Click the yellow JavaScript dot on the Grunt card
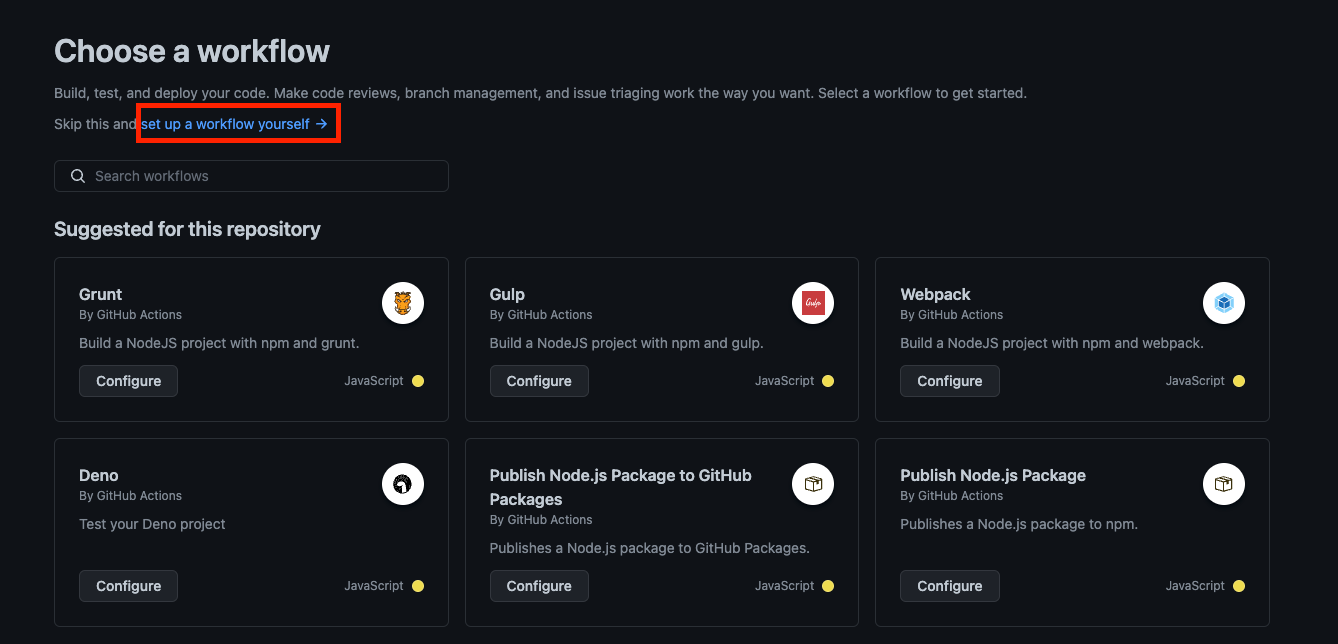The image size is (1338, 644). [418, 381]
